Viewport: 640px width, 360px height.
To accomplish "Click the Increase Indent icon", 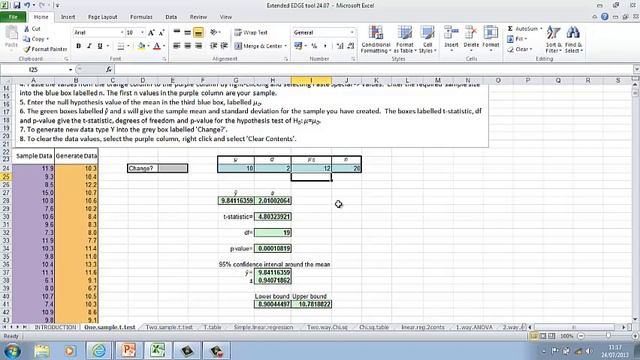I will tap(224, 46).
